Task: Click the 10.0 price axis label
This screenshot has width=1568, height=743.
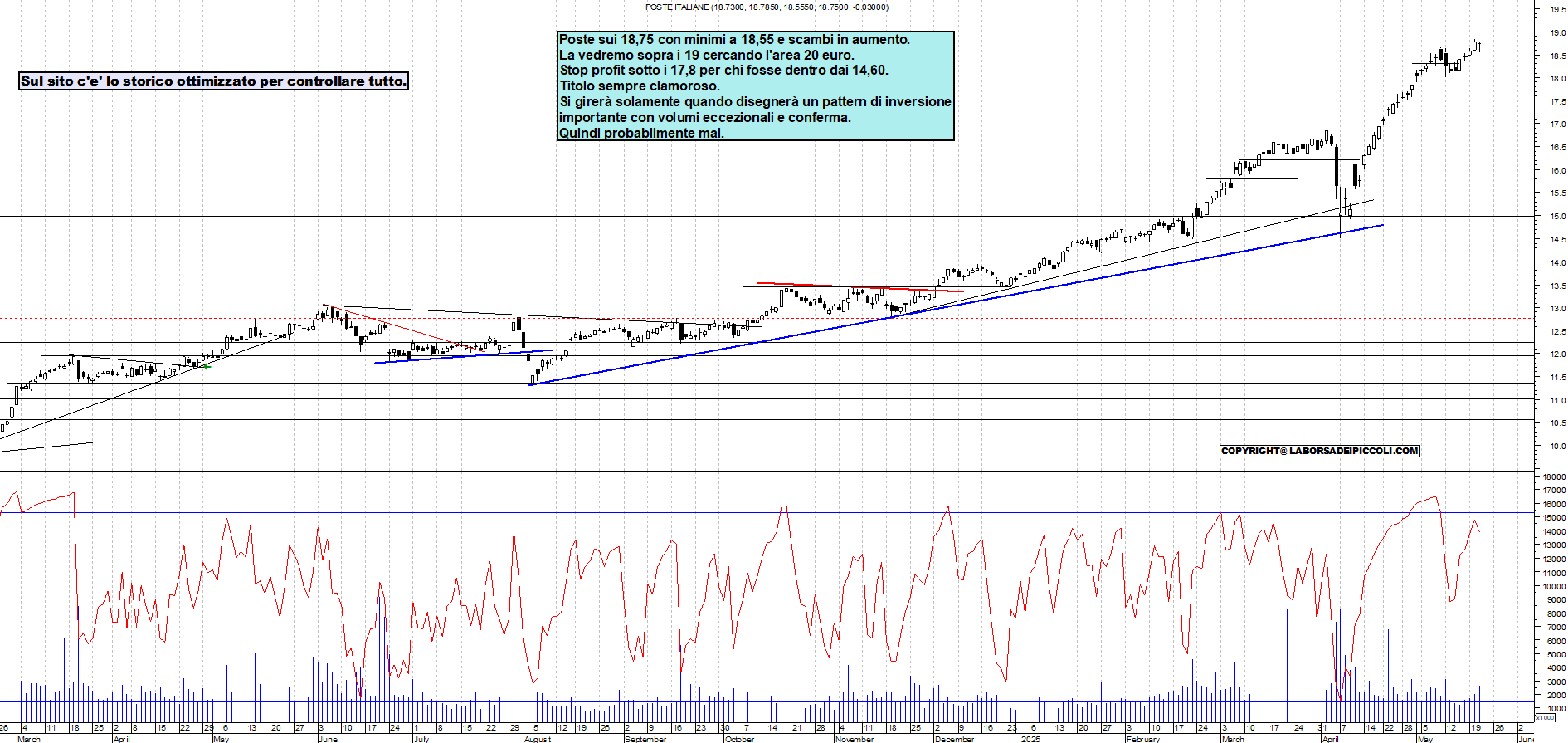Action: point(1557,447)
